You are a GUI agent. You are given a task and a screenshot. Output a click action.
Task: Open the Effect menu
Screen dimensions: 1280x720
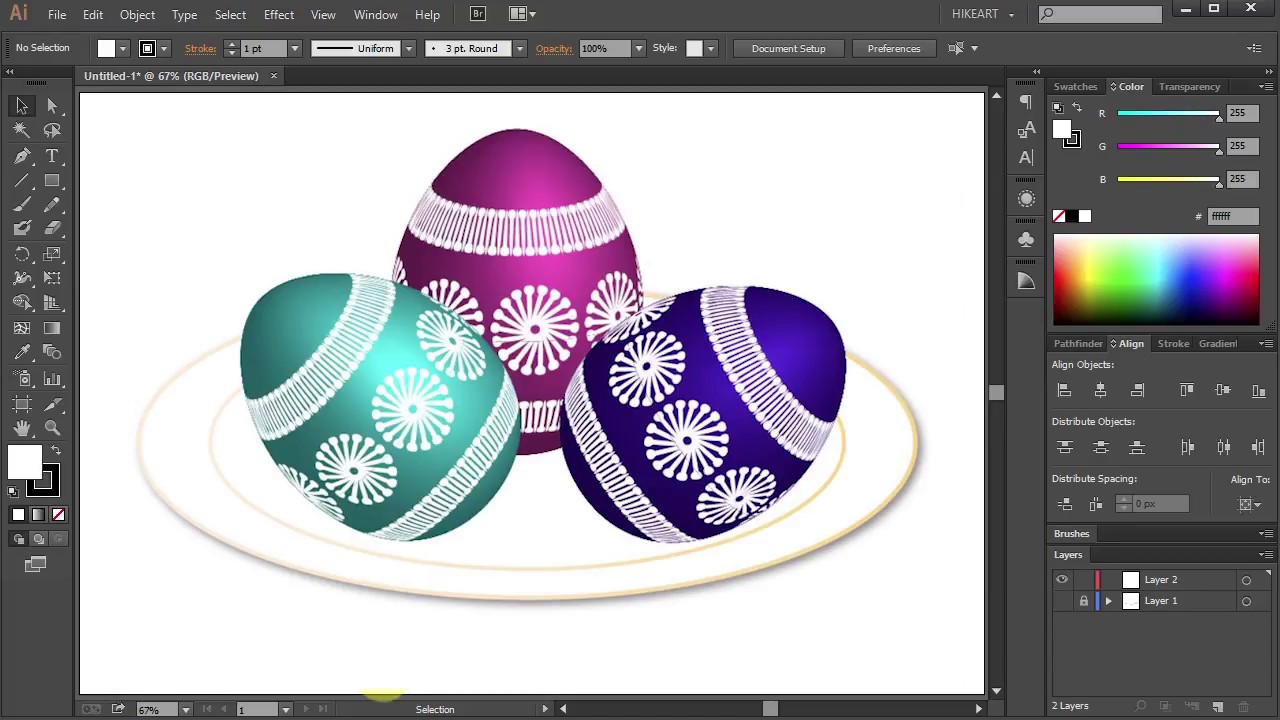pos(279,15)
